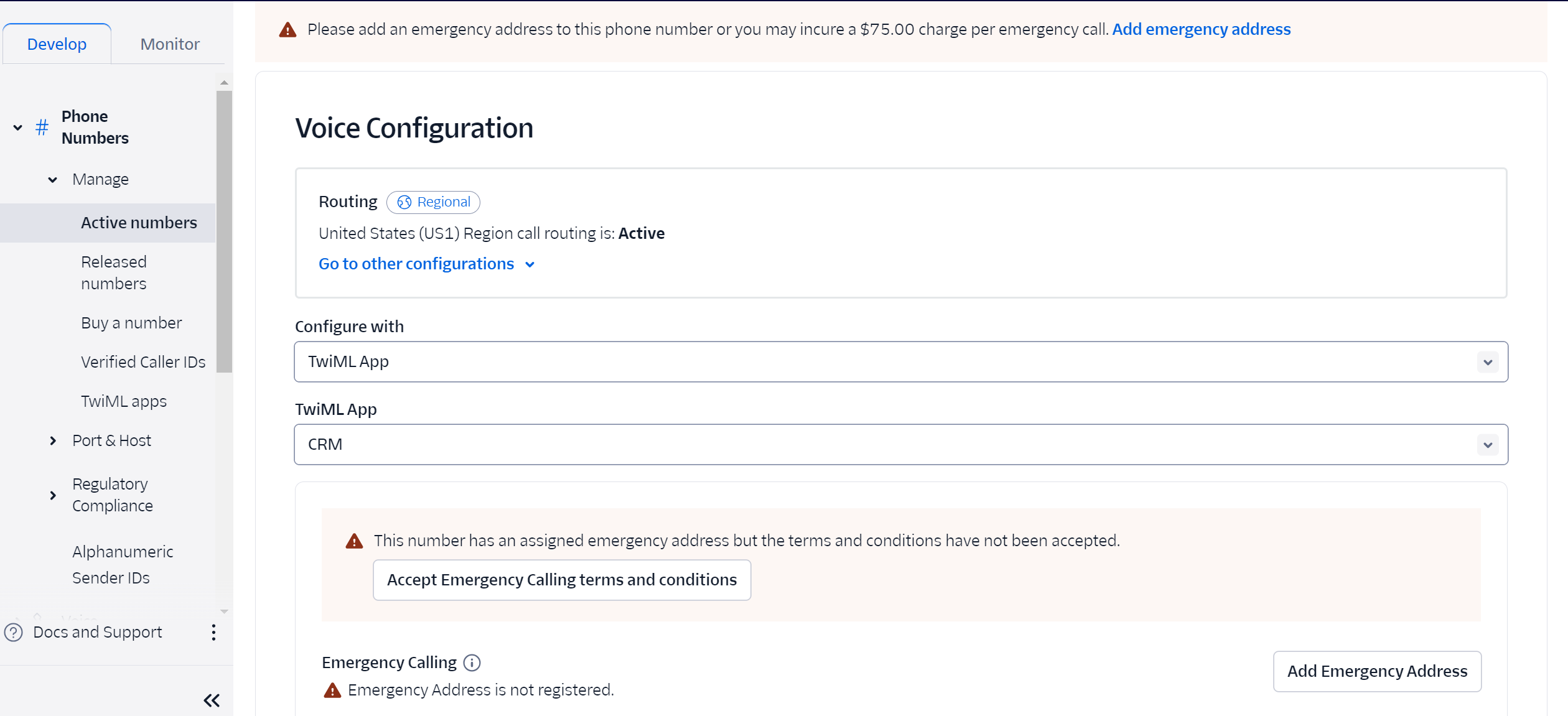Click the sidebar vertical scrollbar
Screen dimensions: 1568x716
224,231
